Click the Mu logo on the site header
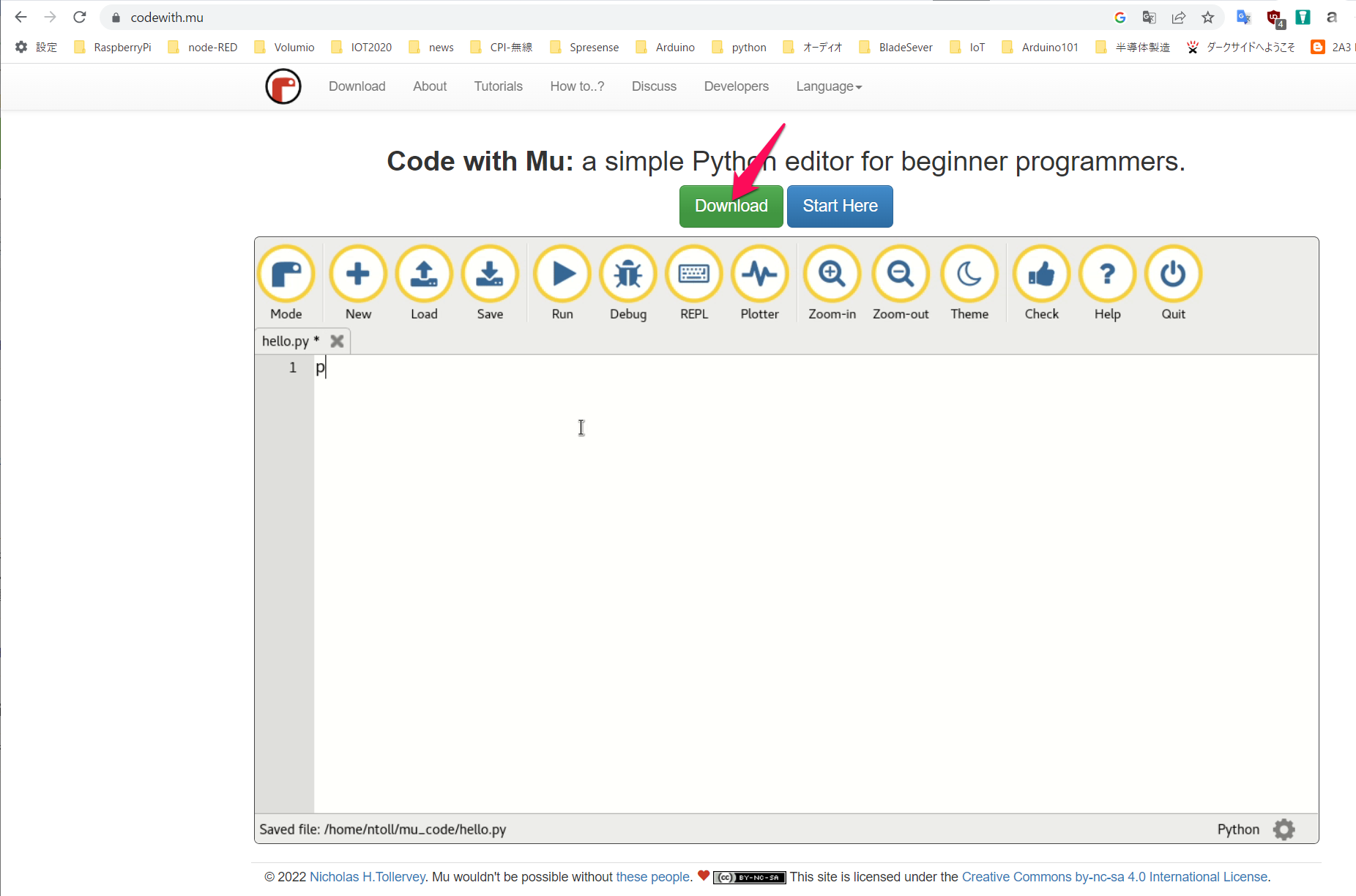Screen dimensions: 1356x896 (x=283, y=86)
